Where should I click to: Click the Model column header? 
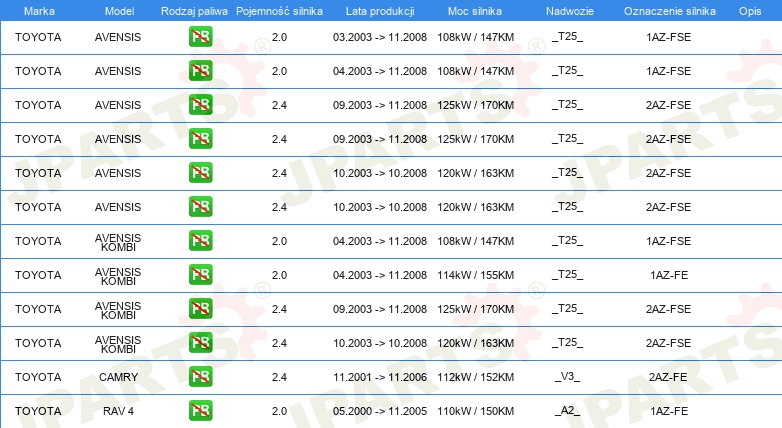coord(119,11)
